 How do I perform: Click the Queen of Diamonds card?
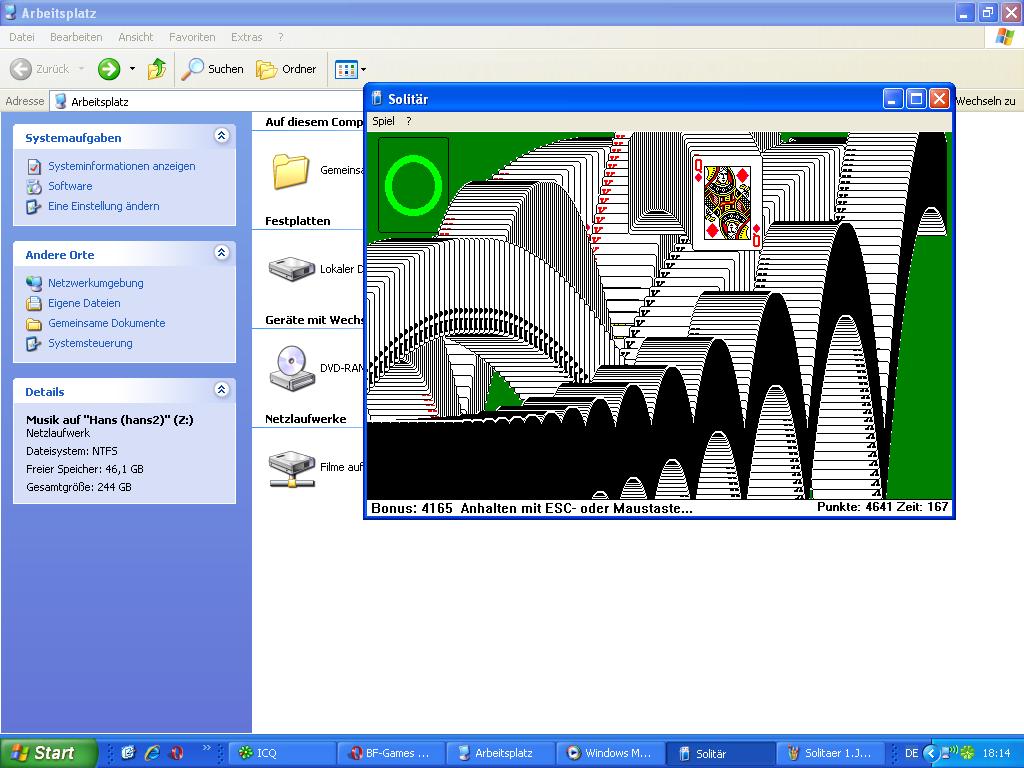tap(727, 202)
